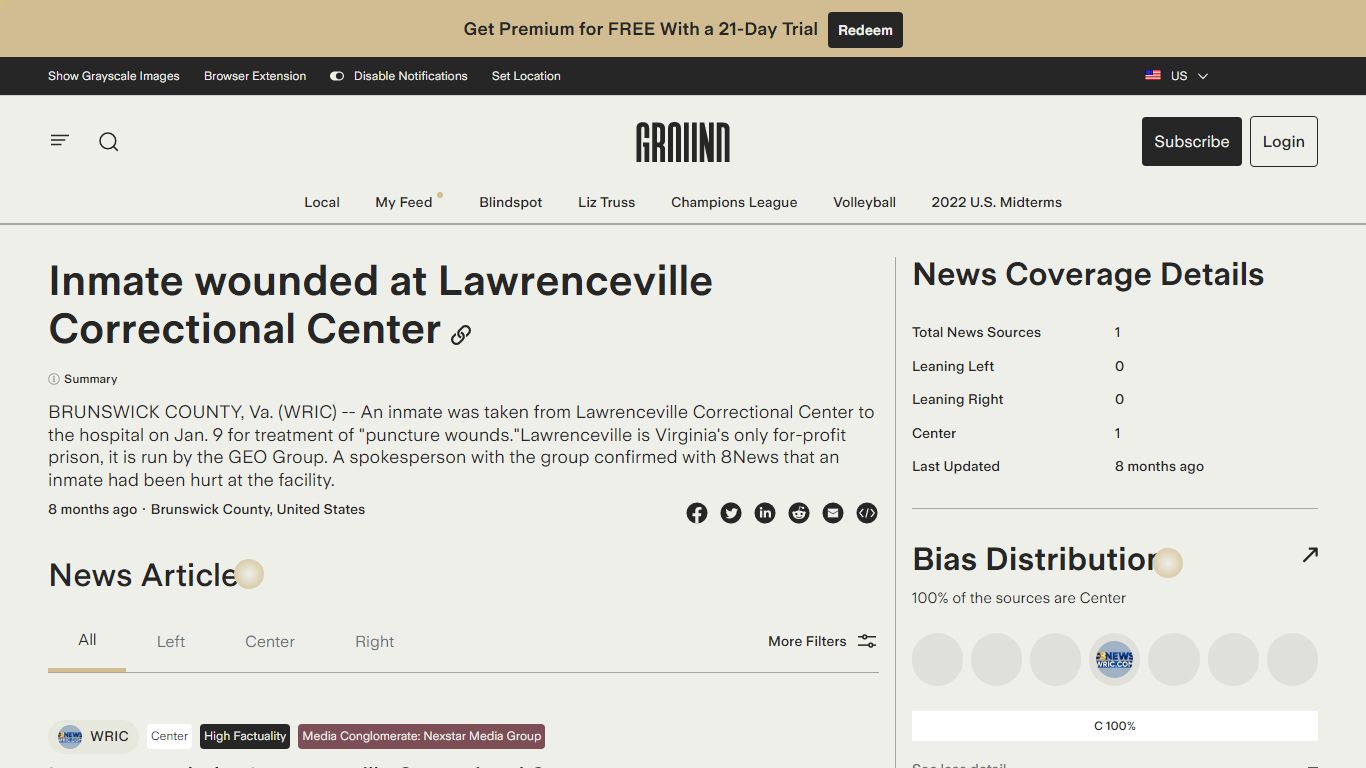Select the Right articles tab
The height and width of the screenshot is (768, 1366).
(x=375, y=642)
